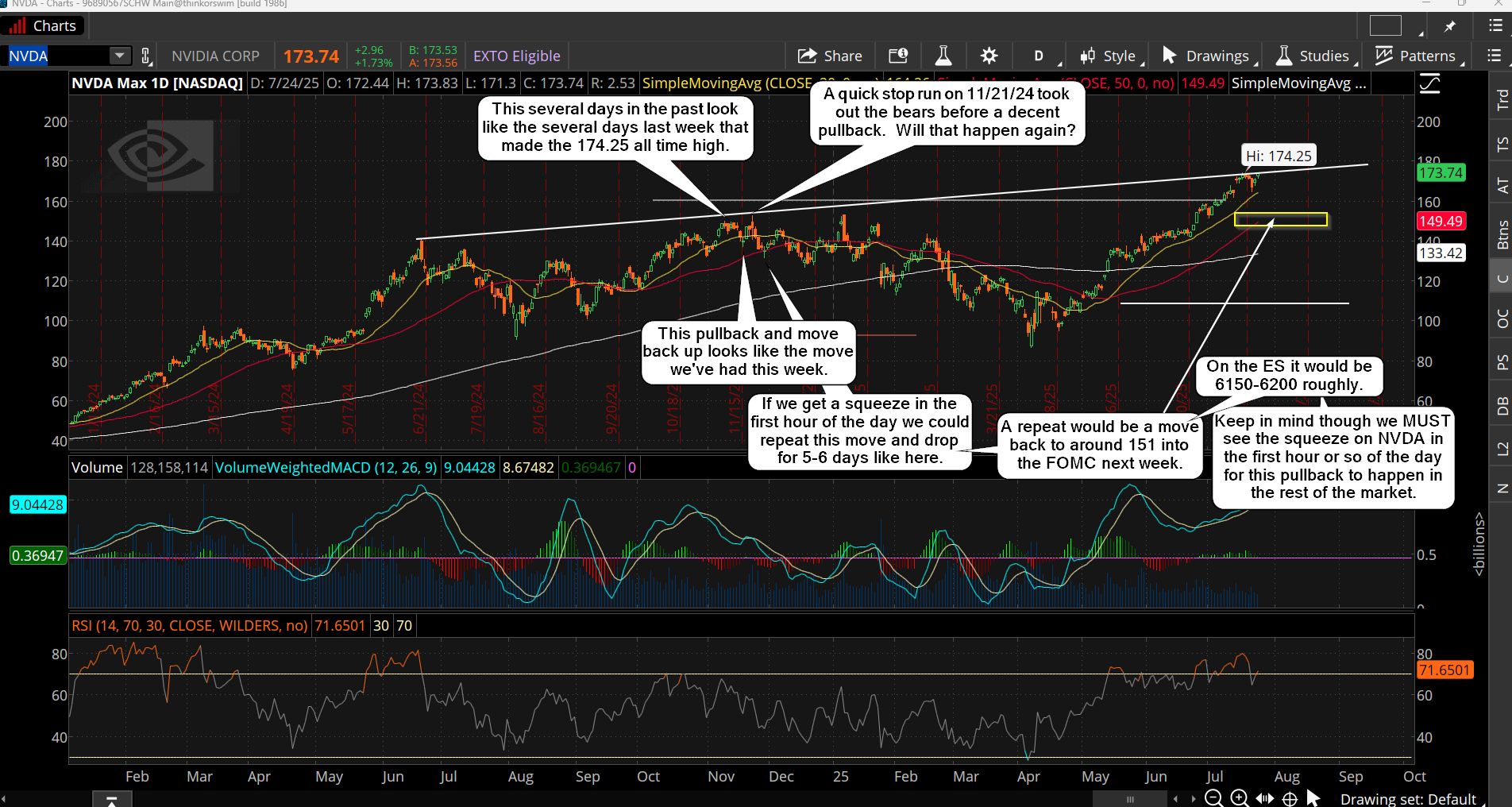This screenshot has width=1512, height=807.
Task: Open the TS sidebar tab
Action: [x=1502, y=144]
